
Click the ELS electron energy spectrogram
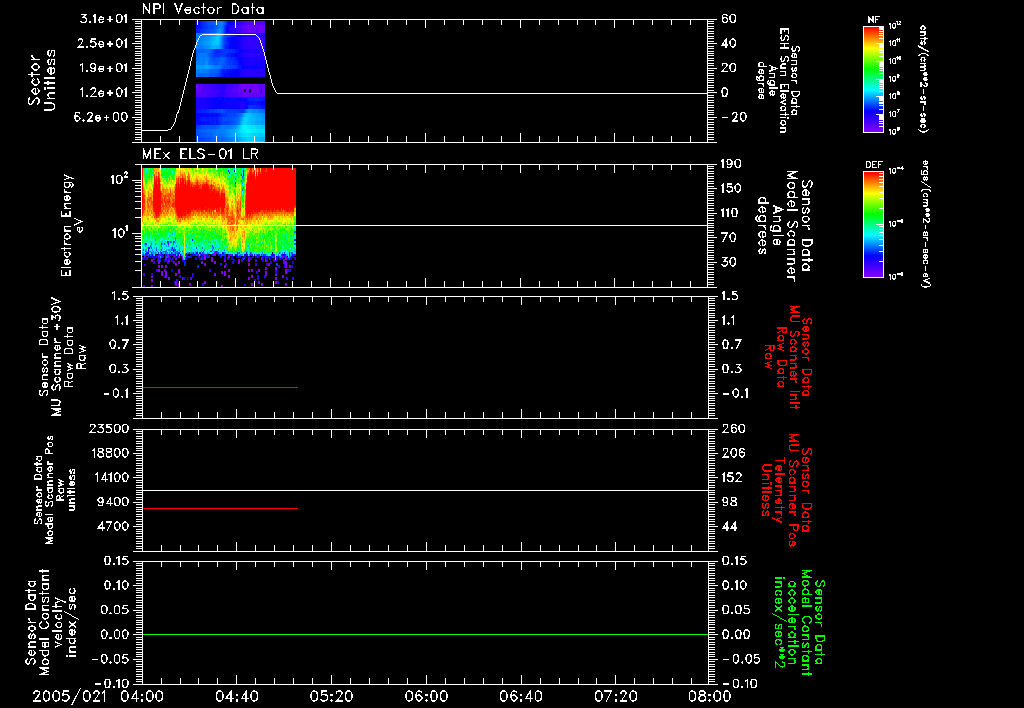pyautogui.click(x=219, y=227)
